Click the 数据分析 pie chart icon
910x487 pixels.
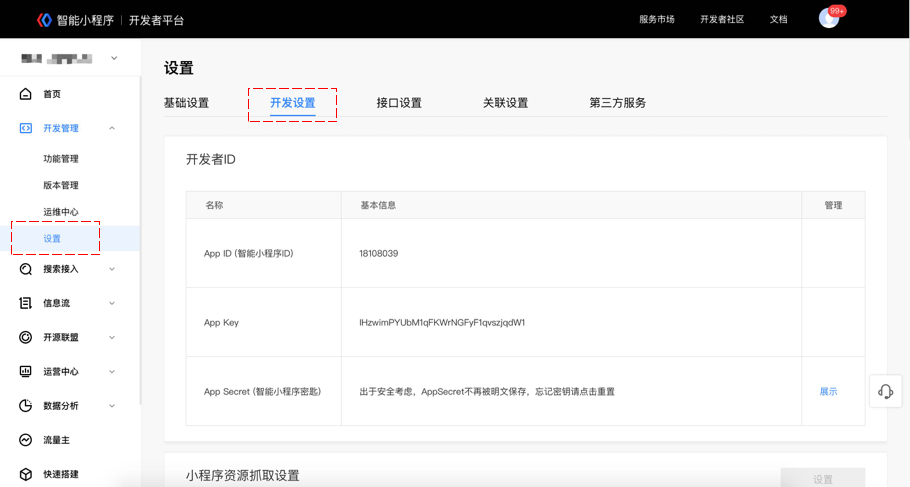(x=26, y=406)
